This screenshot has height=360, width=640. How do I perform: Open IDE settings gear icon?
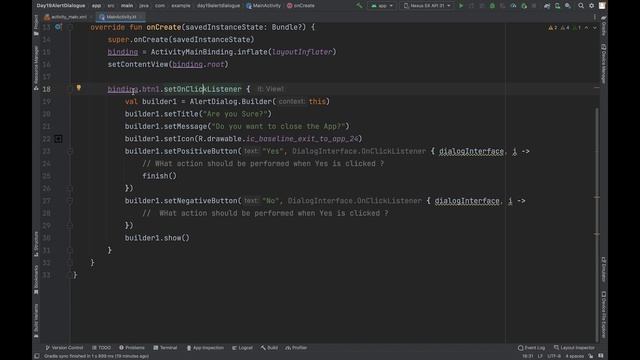click(x=591, y=6)
